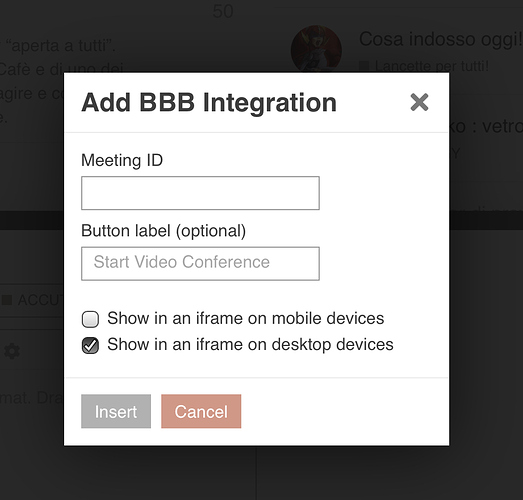Click the Meeting ID label
The image size is (523, 500).
[x=122, y=160]
